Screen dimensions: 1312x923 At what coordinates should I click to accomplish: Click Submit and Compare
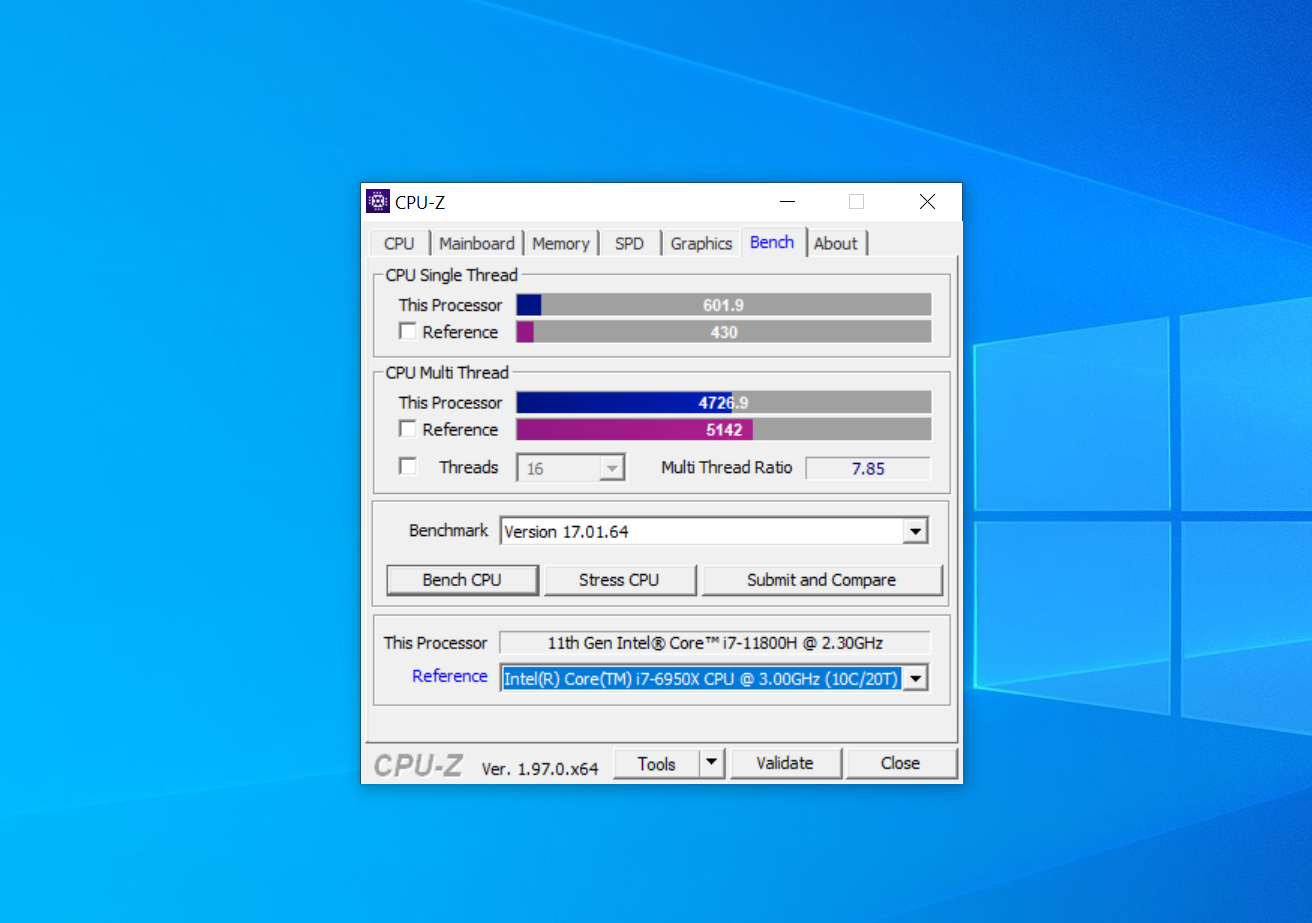pos(822,580)
